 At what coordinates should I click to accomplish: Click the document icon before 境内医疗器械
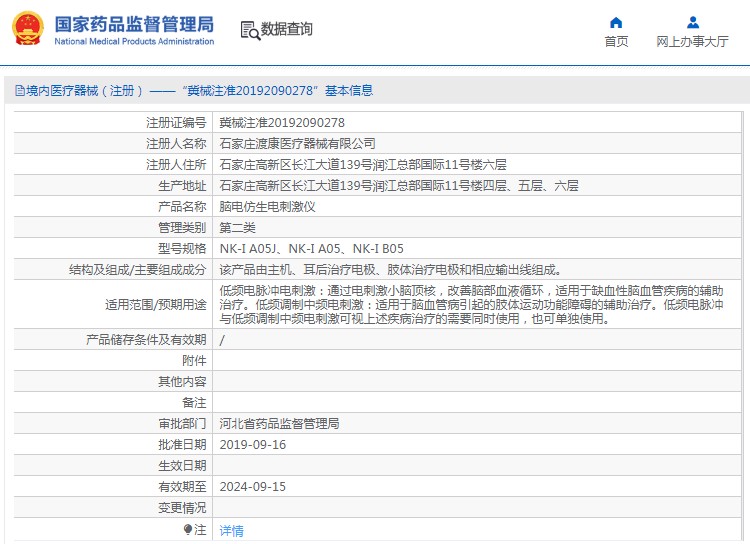(19, 91)
